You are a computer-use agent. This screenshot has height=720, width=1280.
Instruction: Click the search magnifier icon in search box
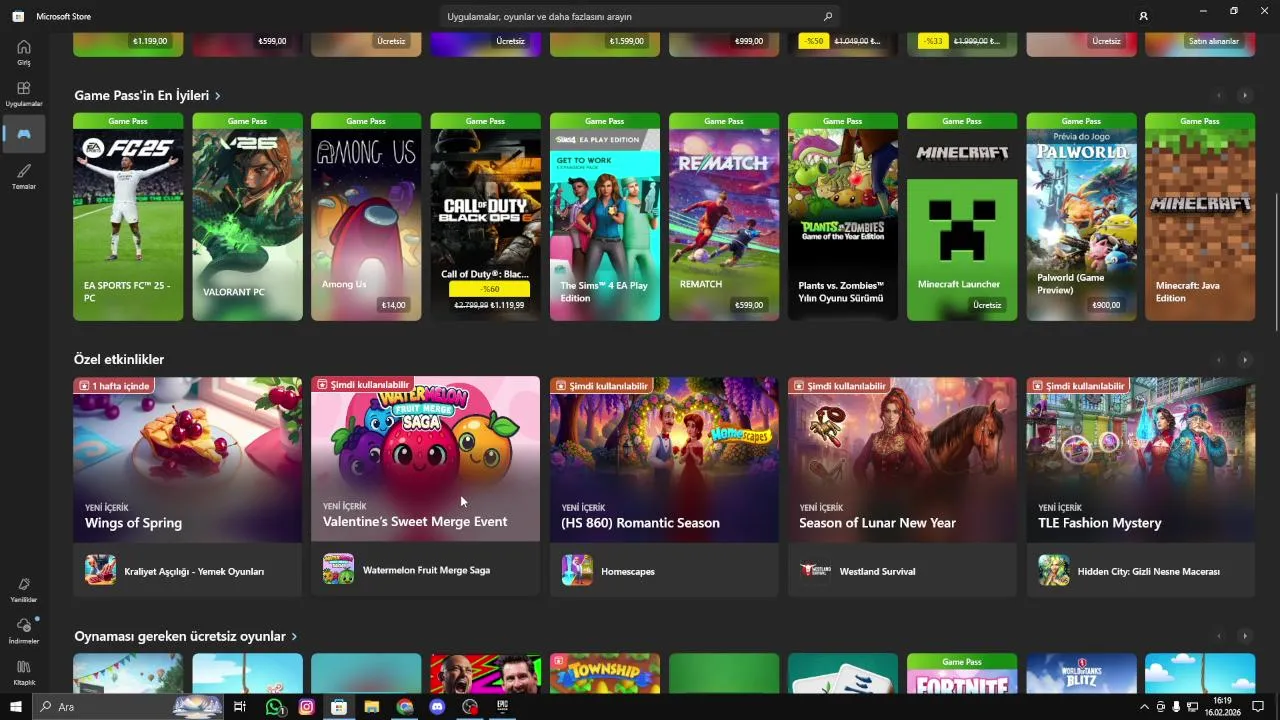(827, 16)
